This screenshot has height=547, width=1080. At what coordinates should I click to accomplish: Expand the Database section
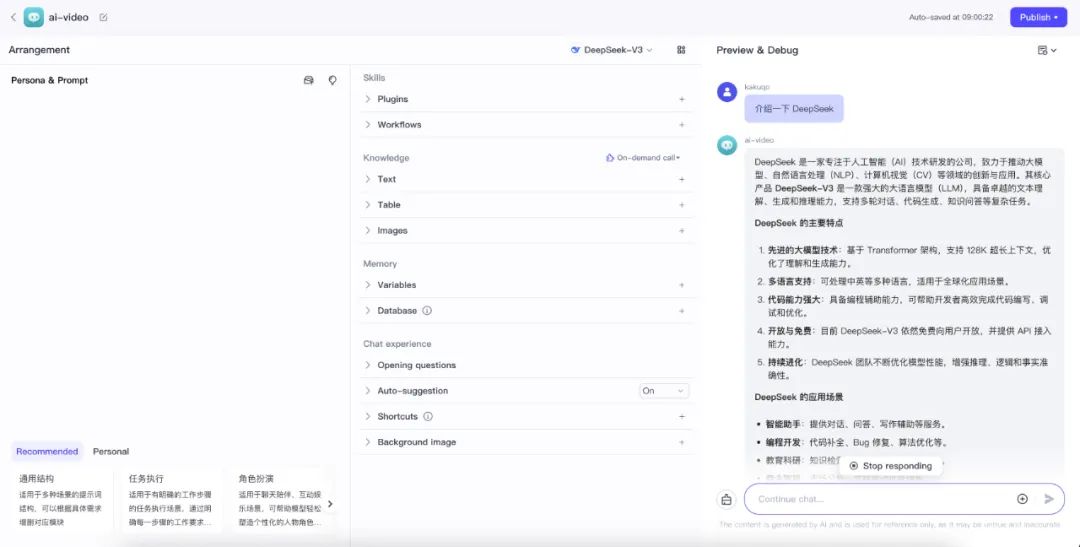[368, 311]
